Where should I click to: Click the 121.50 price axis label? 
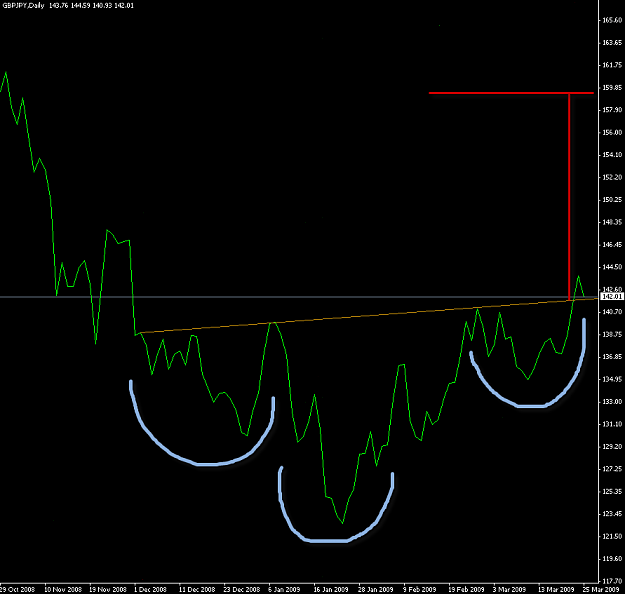(x=612, y=536)
